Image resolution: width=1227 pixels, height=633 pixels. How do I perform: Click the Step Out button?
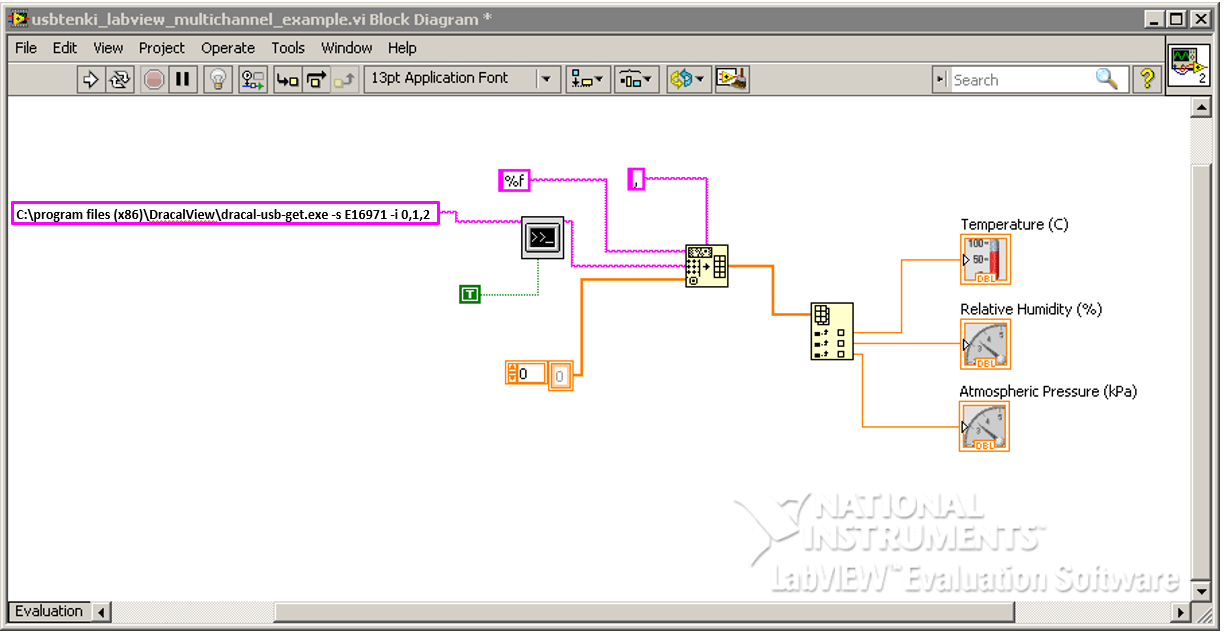[345, 80]
